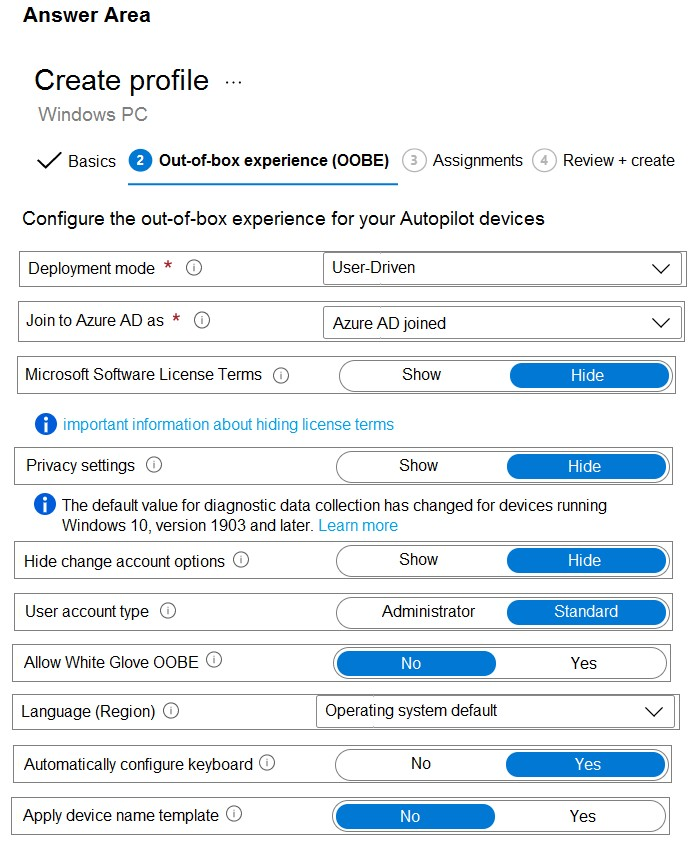Follow the Learn more link
This screenshot has width=689, height=847.
coord(357,525)
